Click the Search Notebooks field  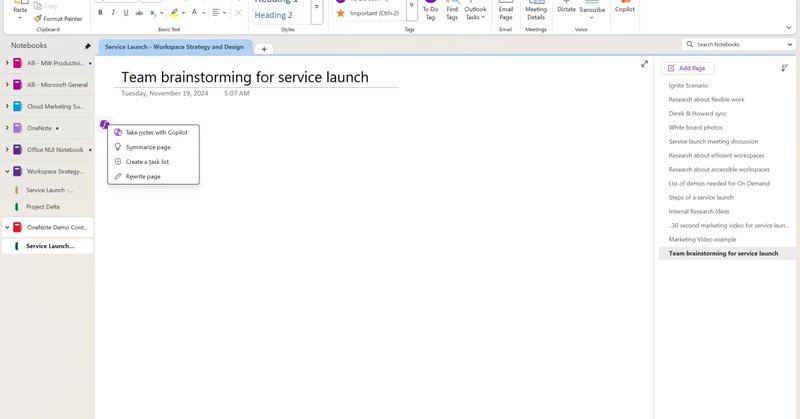(x=735, y=44)
